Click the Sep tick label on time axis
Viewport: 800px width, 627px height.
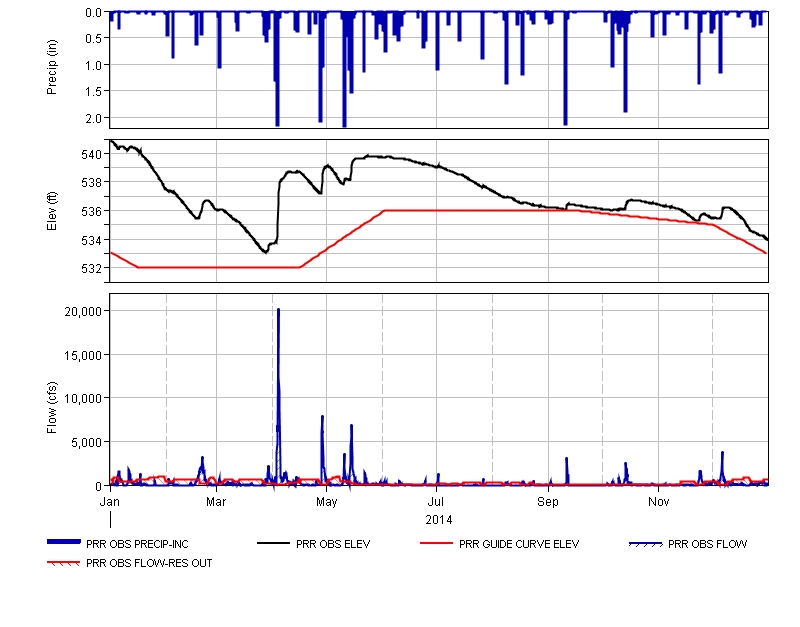548,502
